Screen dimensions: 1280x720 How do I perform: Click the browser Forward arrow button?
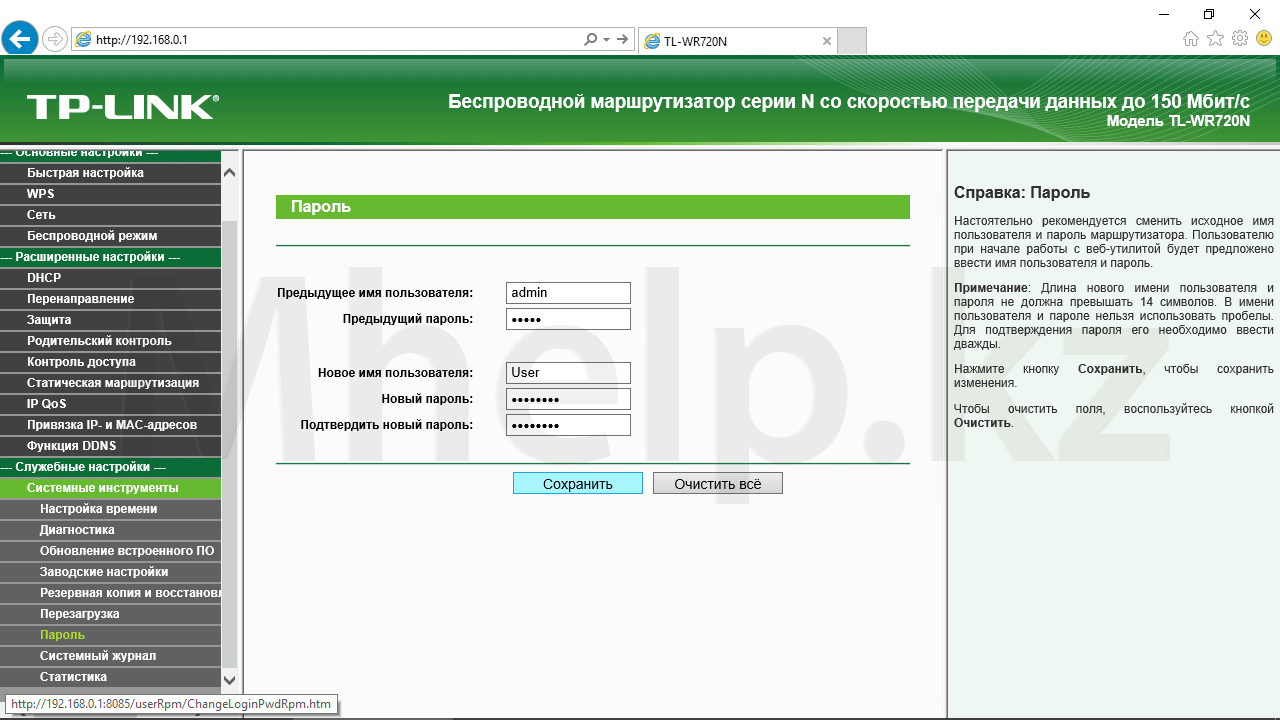(x=55, y=39)
